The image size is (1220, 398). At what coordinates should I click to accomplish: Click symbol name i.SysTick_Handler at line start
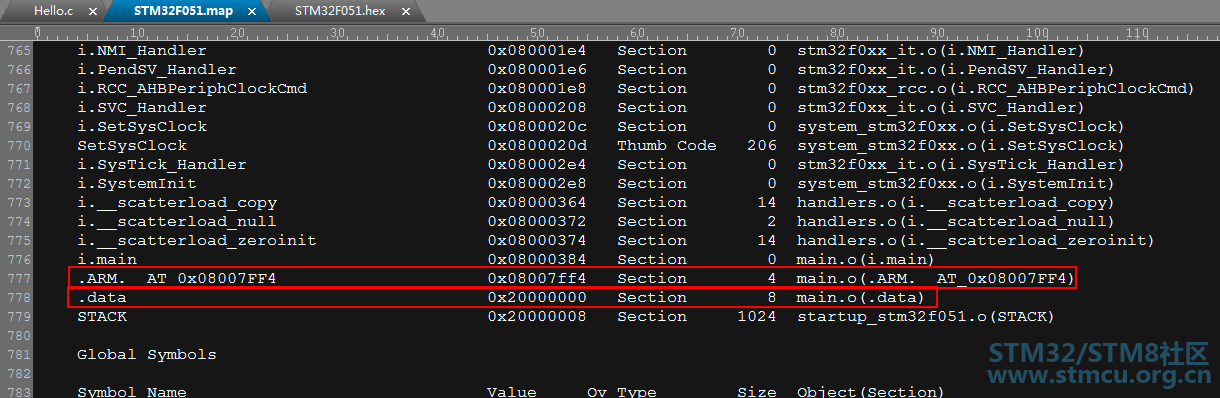[x=162, y=164]
